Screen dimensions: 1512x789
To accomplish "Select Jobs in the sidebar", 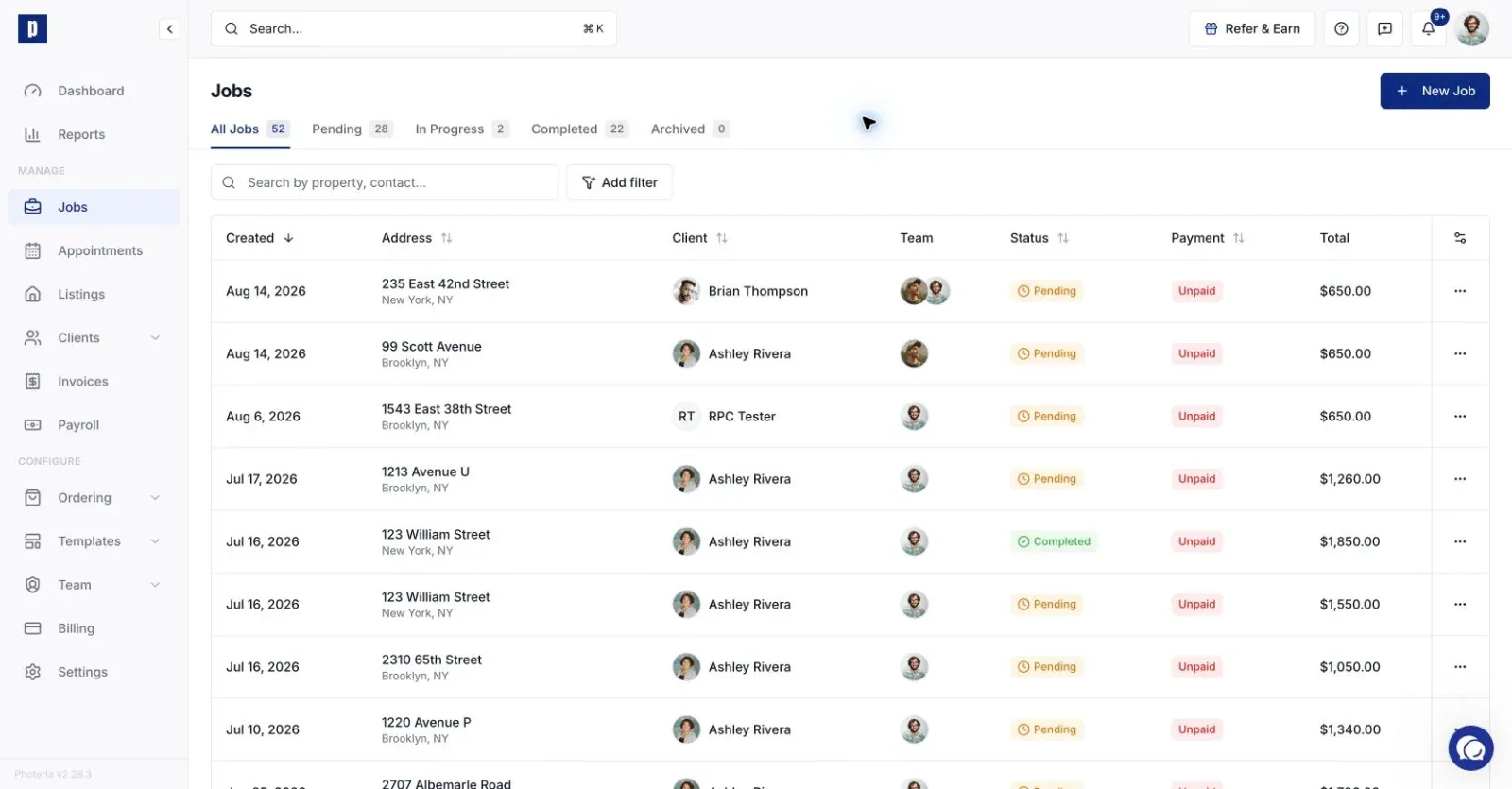I will (x=94, y=207).
